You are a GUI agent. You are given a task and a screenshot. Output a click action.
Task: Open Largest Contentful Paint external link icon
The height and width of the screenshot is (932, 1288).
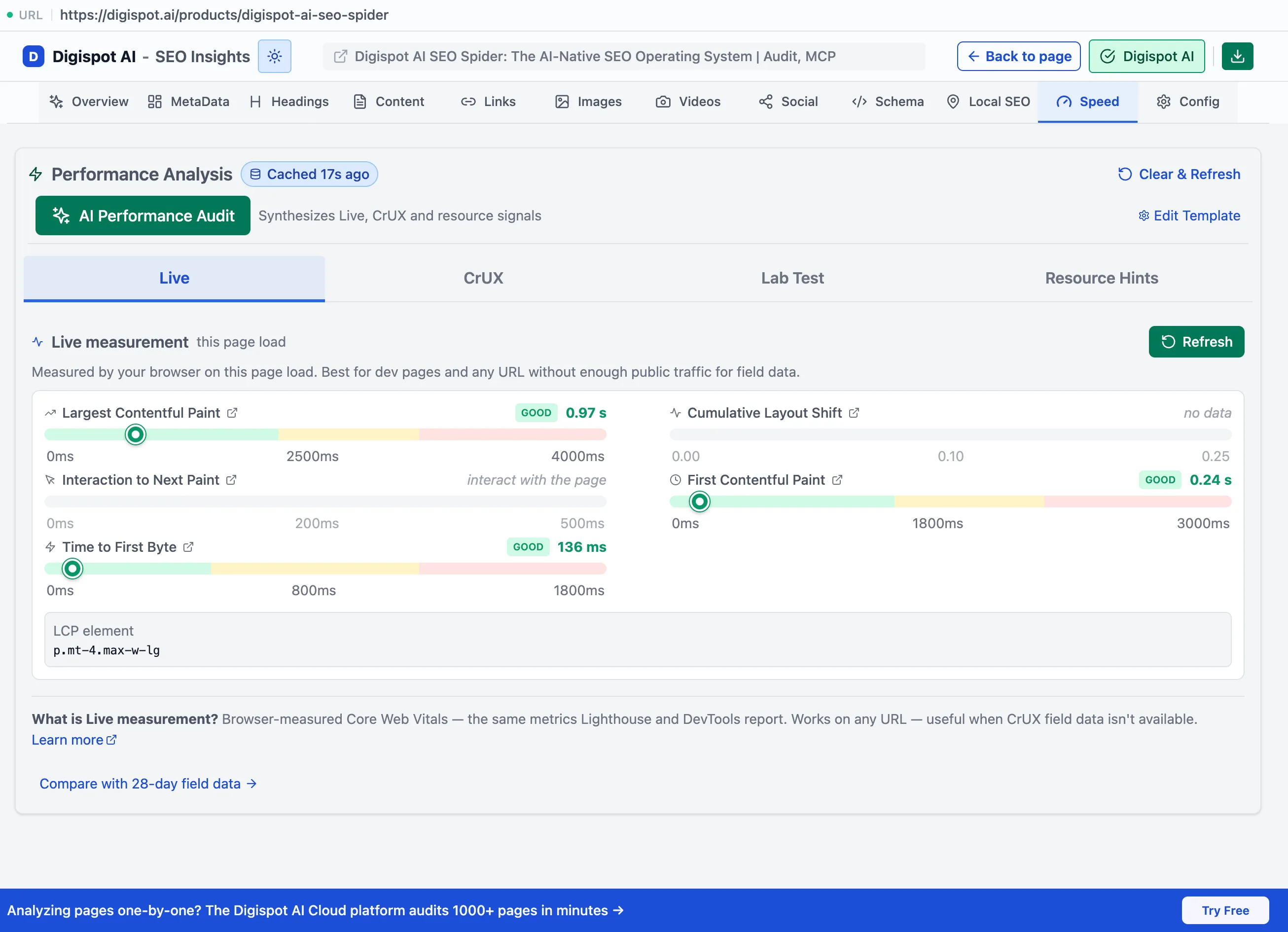(232, 413)
